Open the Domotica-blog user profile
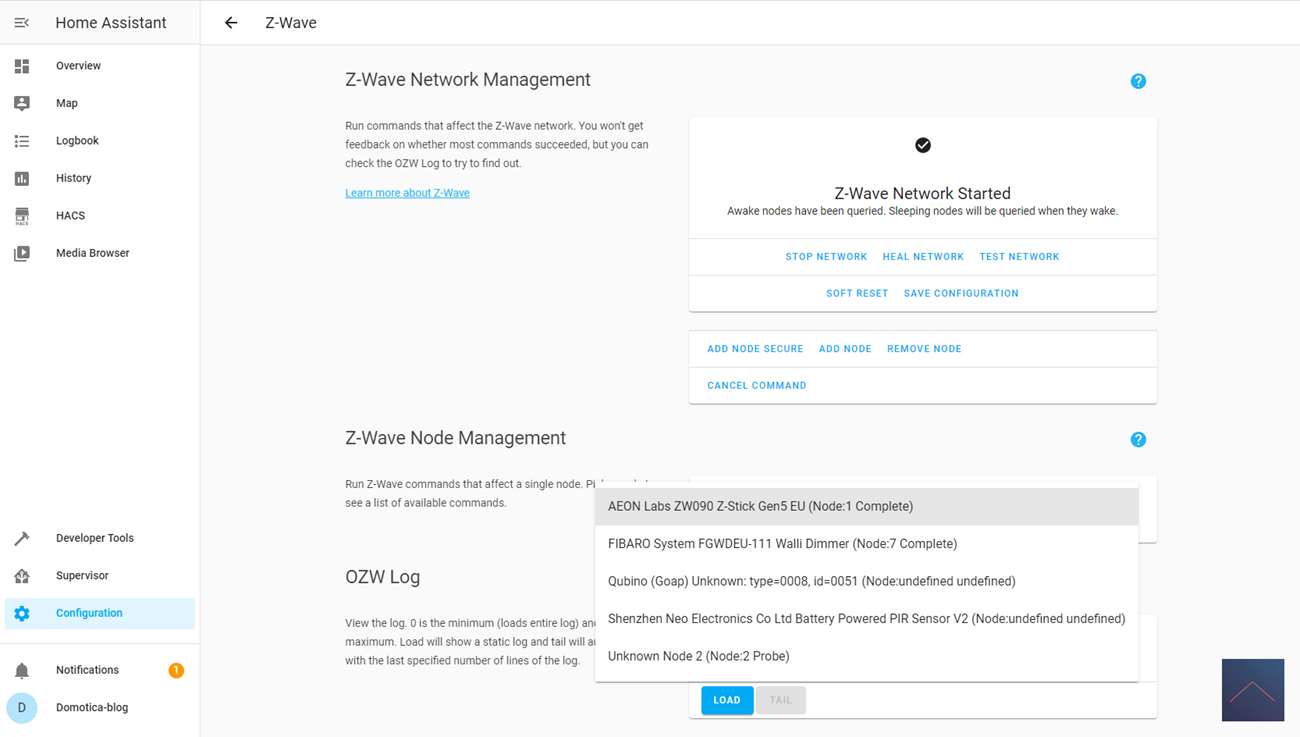Screen dimensions: 1300x737 [x=91, y=707]
